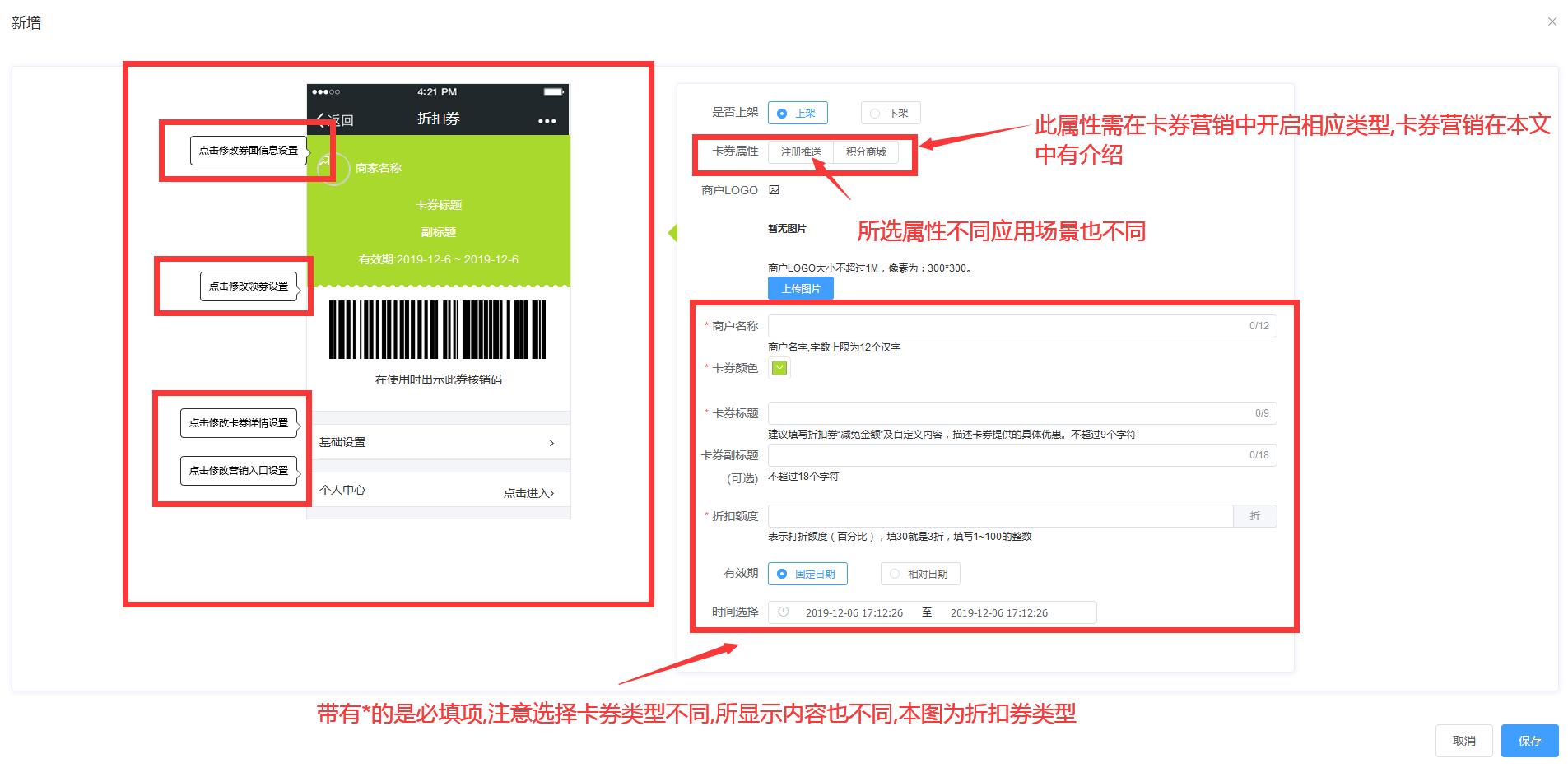This screenshot has width=1568, height=768.
Task: Click 点击修改领券设置 button
Action: (249, 286)
